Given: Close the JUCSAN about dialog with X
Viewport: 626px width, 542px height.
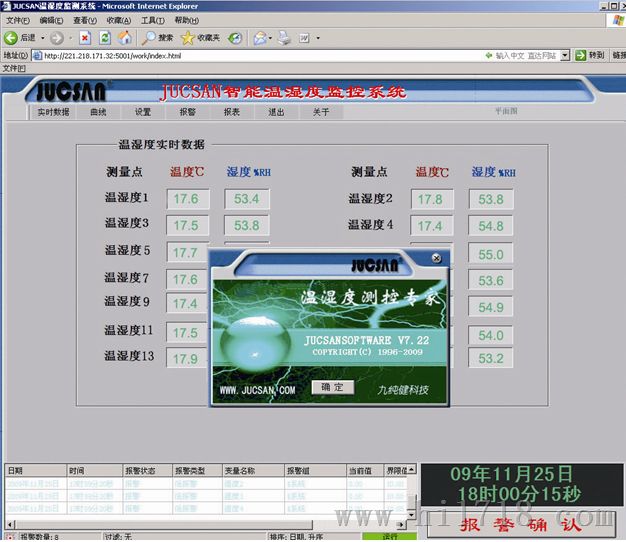Looking at the screenshot, I should (x=436, y=258).
